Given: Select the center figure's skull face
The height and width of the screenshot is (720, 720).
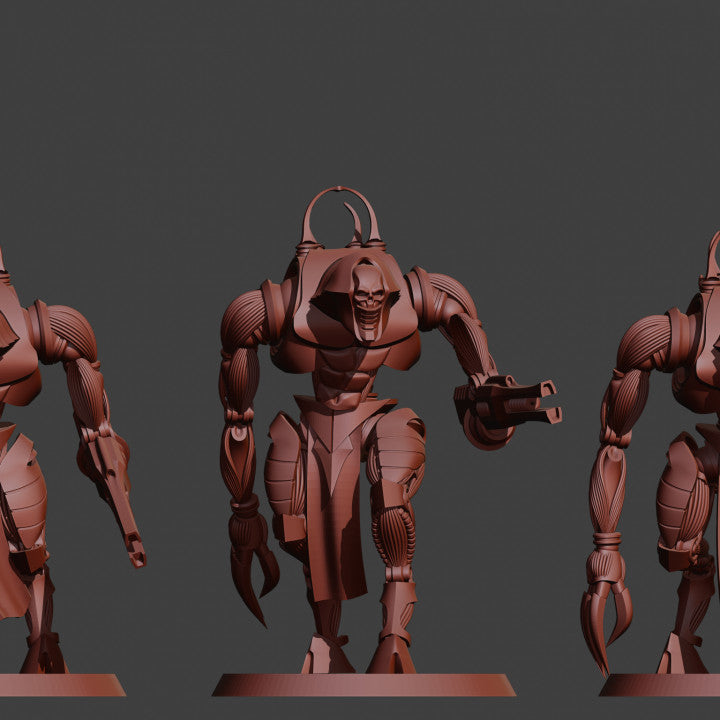Looking at the screenshot, I should 368,299.
